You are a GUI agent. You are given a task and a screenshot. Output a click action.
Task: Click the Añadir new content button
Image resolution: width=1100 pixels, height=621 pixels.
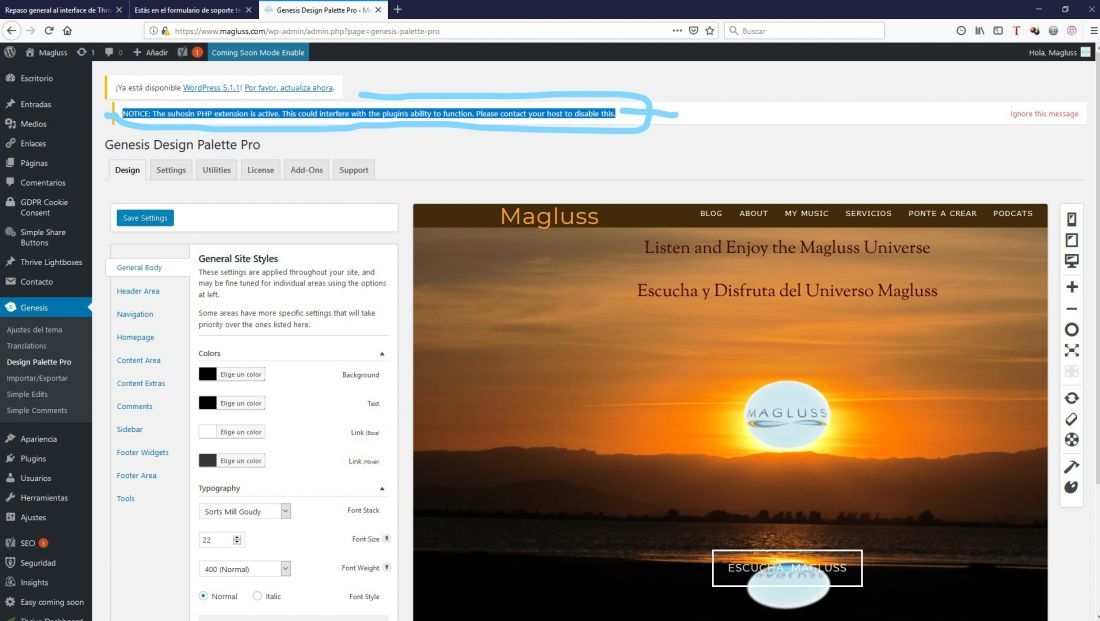pos(150,52)
